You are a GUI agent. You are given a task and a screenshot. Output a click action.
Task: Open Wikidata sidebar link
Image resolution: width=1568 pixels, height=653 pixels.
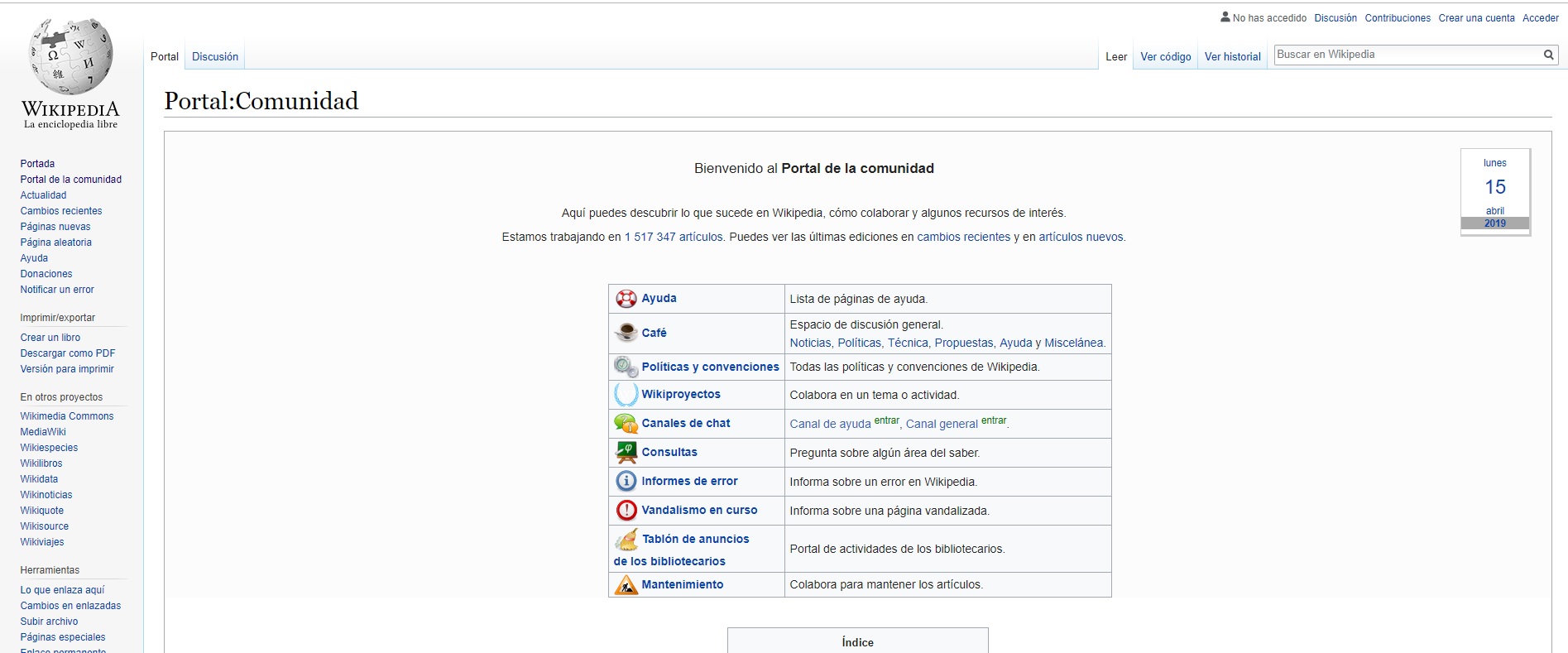(x=39, y=479)
